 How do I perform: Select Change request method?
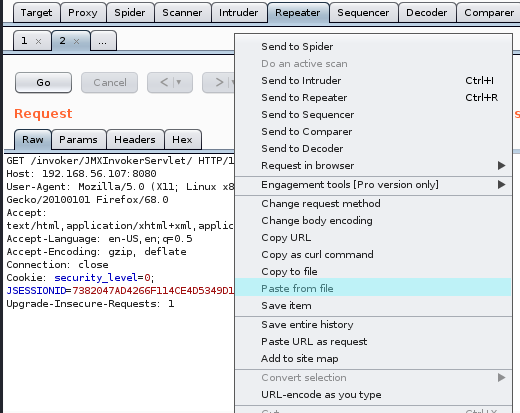(x=373, y=204)
